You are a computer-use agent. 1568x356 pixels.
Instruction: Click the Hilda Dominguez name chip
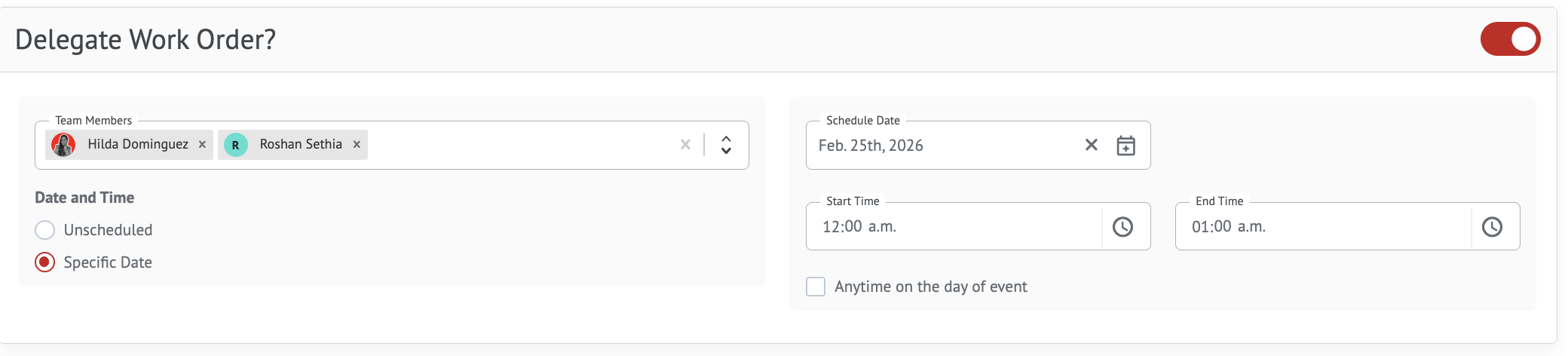coord(138,145)
